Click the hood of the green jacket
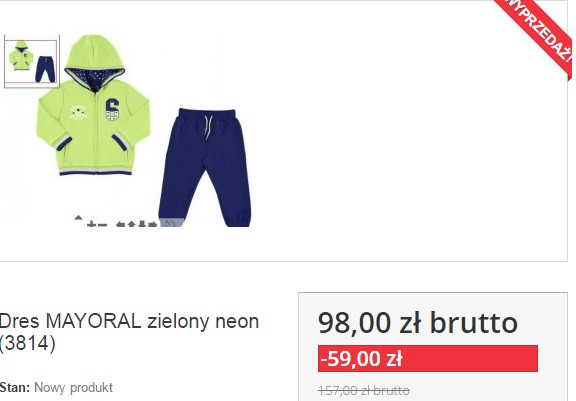The width and height of the screenshot is (576, 401). (94, 59)
